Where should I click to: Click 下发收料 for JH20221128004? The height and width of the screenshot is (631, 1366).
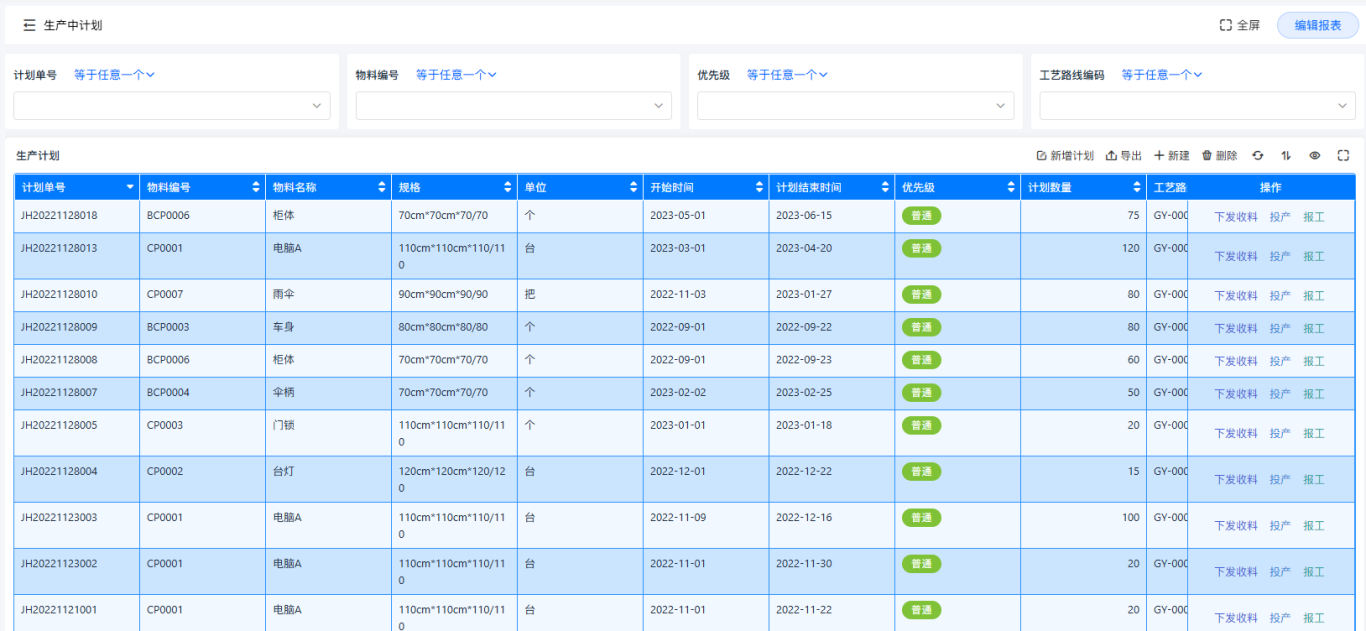click(x=1236, y=480)
